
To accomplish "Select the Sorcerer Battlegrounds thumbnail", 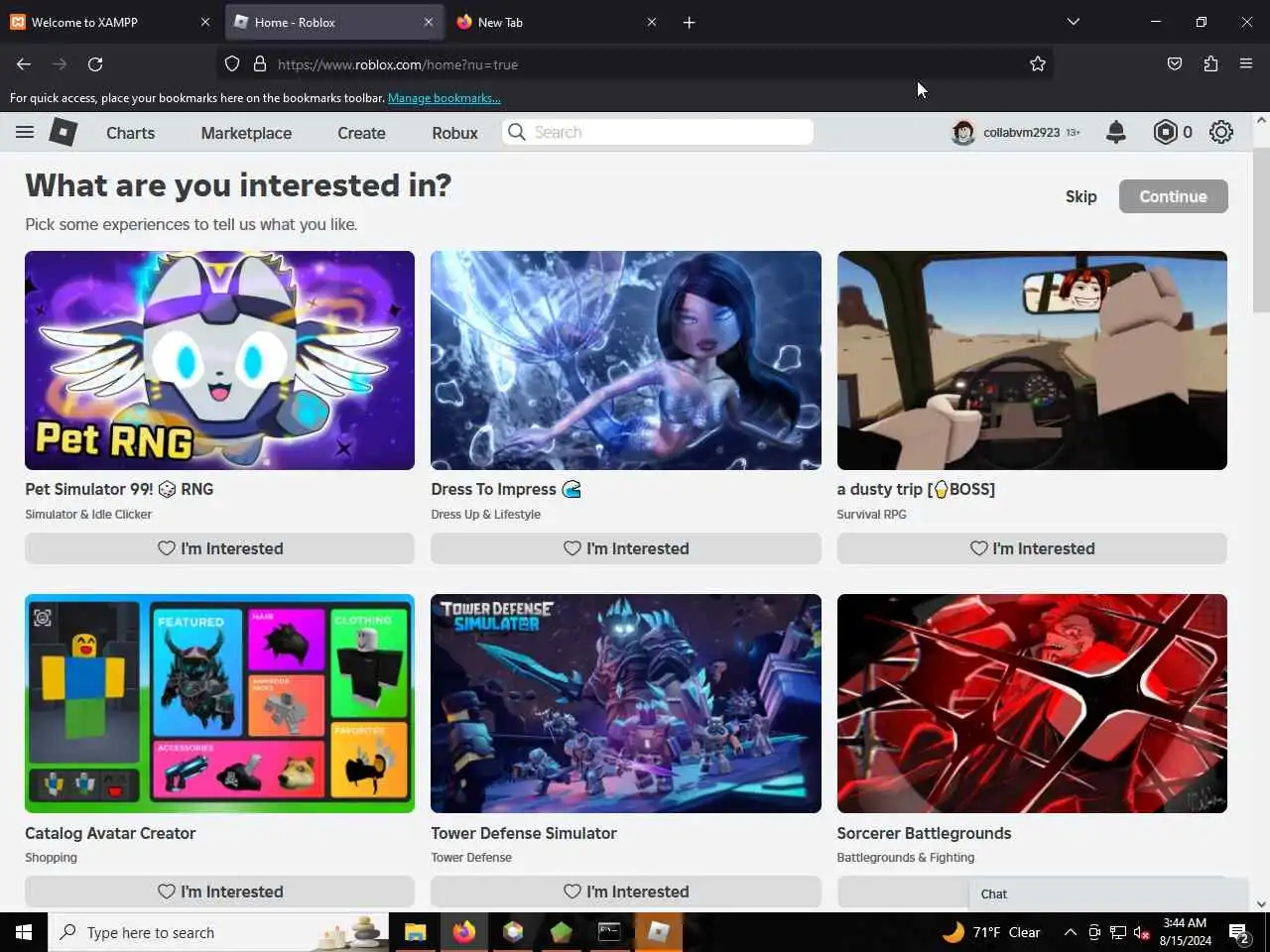I will [1032, 703].
